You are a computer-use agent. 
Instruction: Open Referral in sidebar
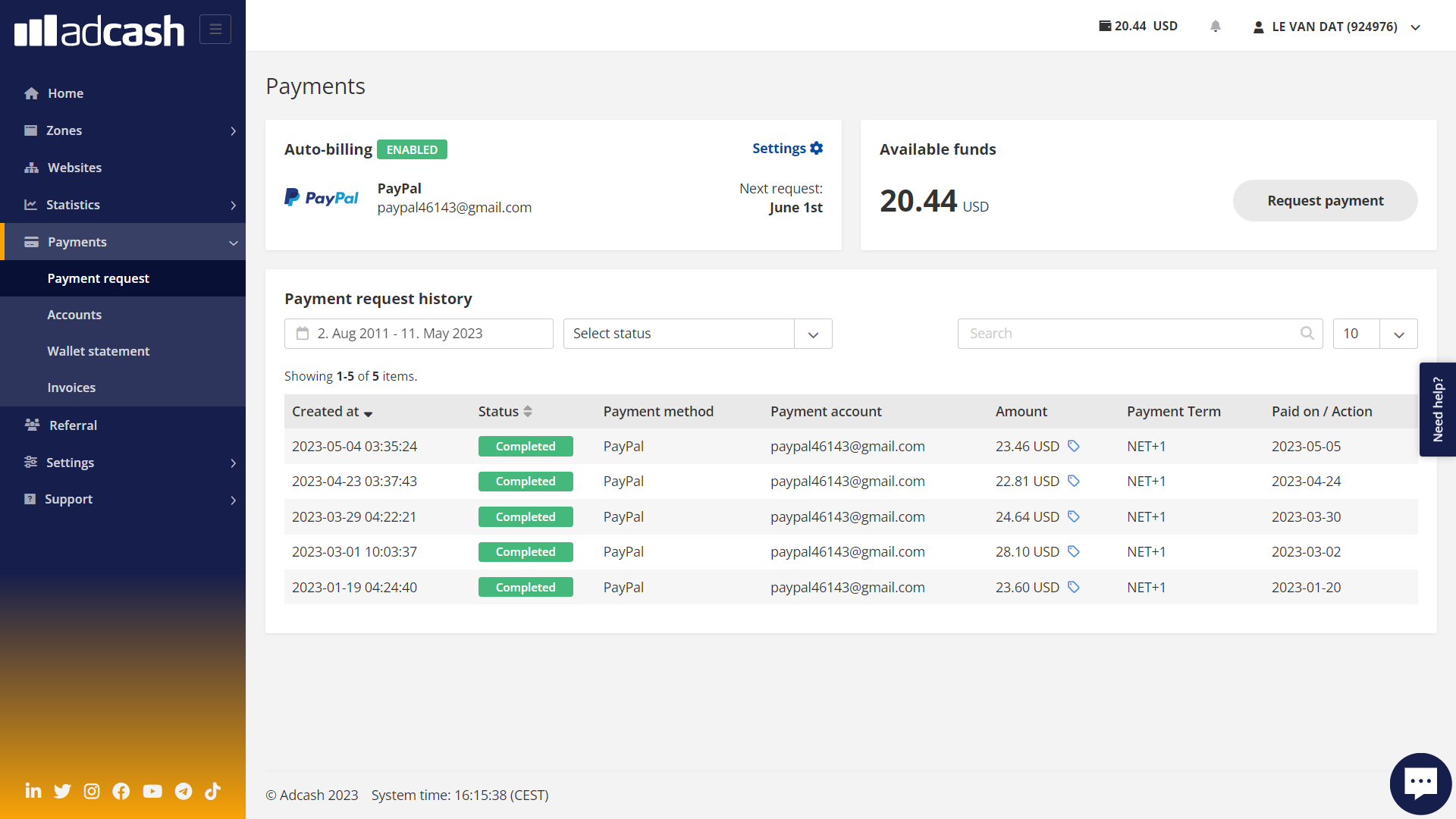coord(123,425)
